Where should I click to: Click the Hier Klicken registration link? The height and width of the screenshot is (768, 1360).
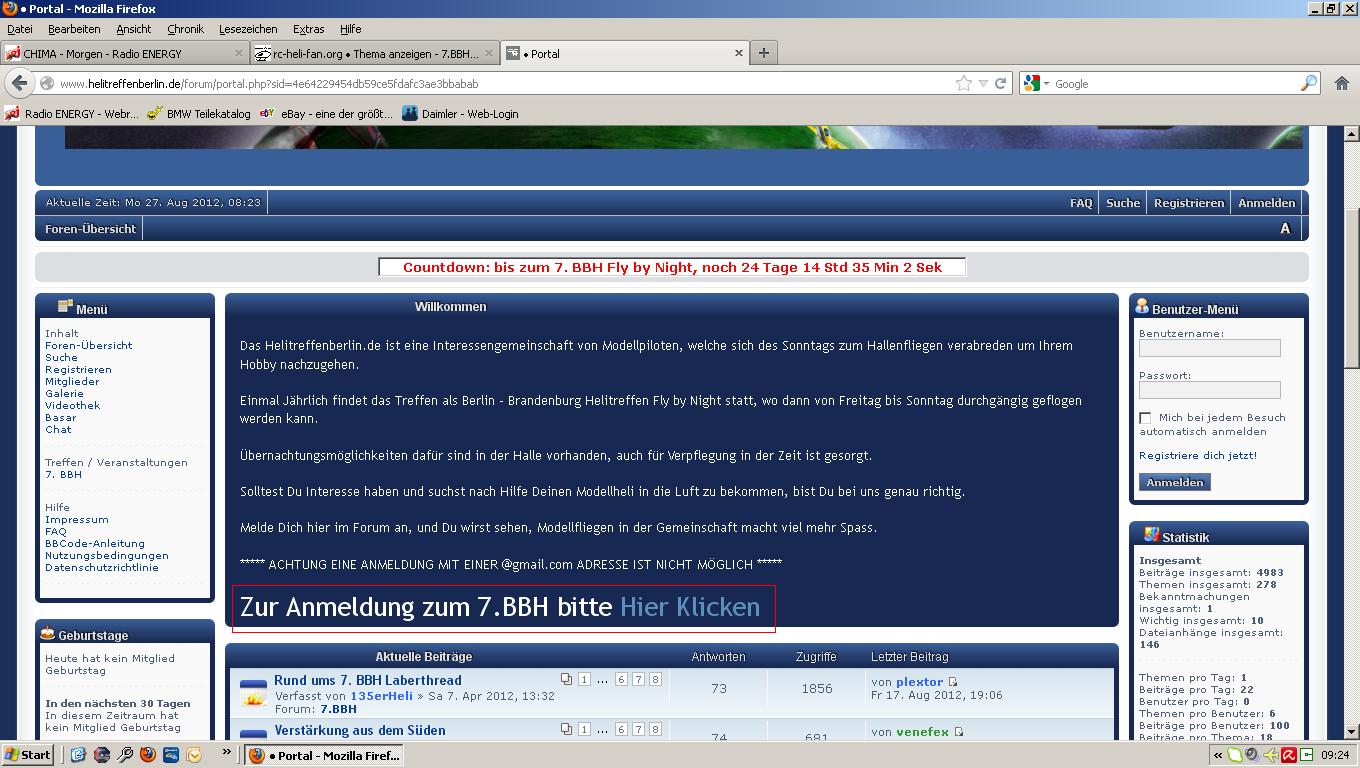pos(691,607)
